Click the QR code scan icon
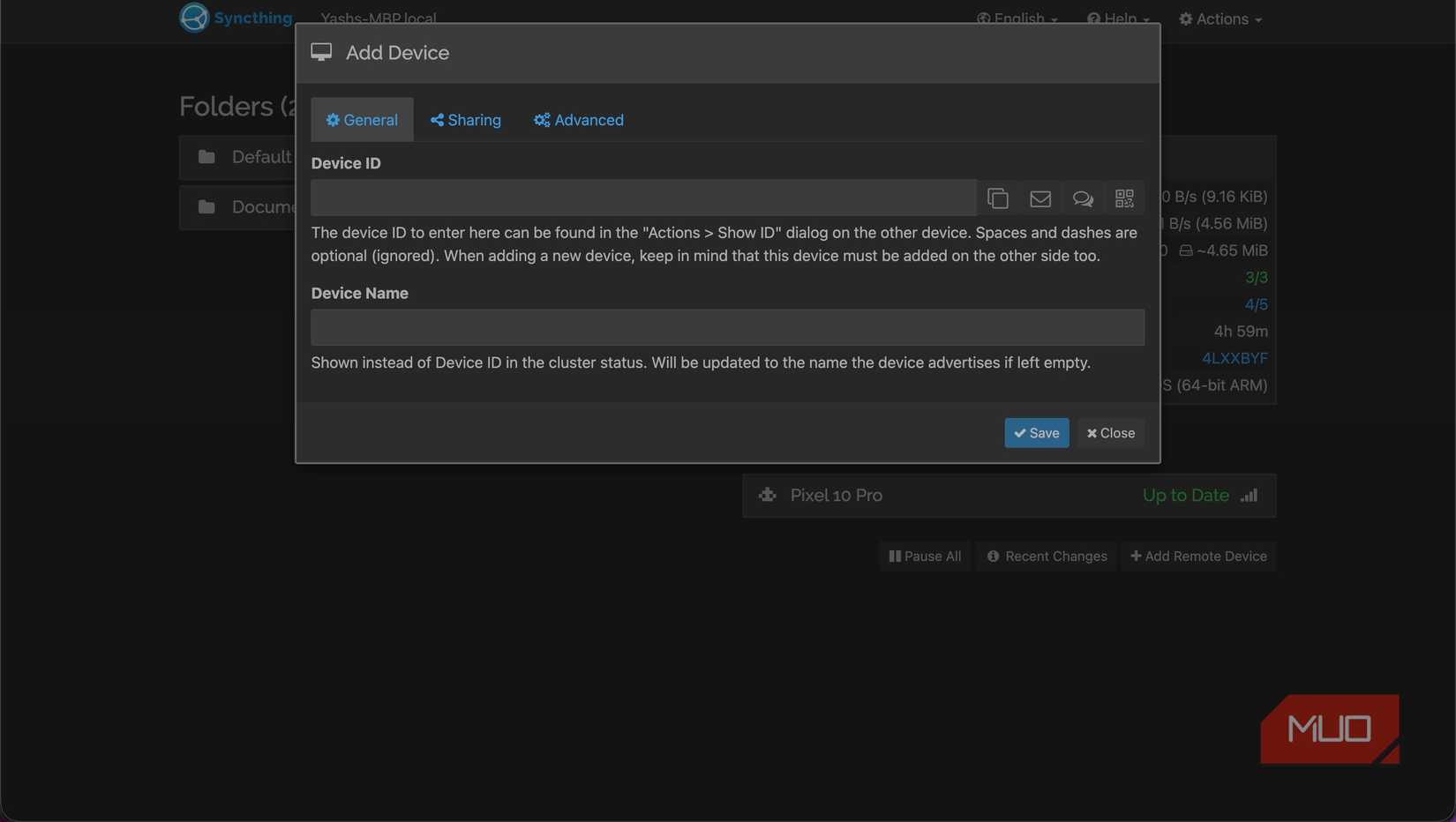Screen dimensions: 1456x822 point(1124,198)
